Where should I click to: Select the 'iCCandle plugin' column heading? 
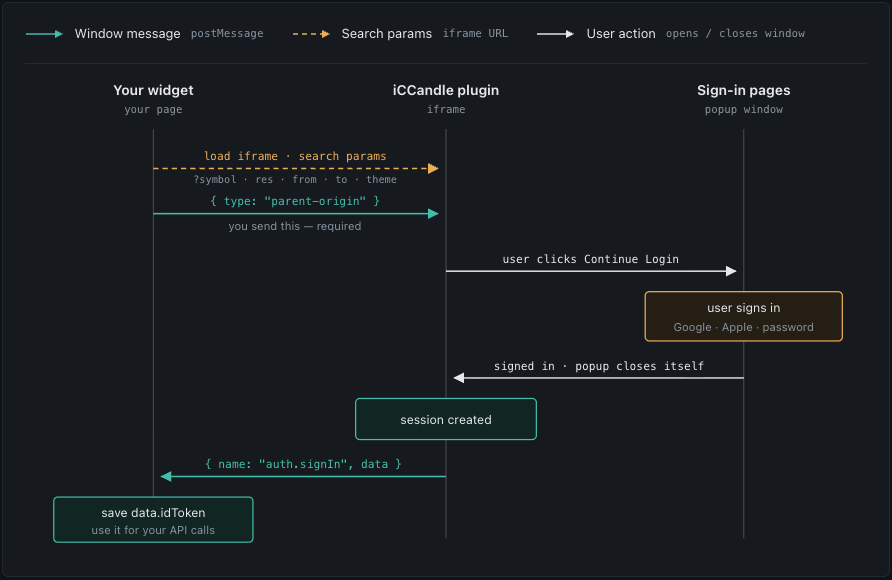pyautogui.click(x=445, y=90)
